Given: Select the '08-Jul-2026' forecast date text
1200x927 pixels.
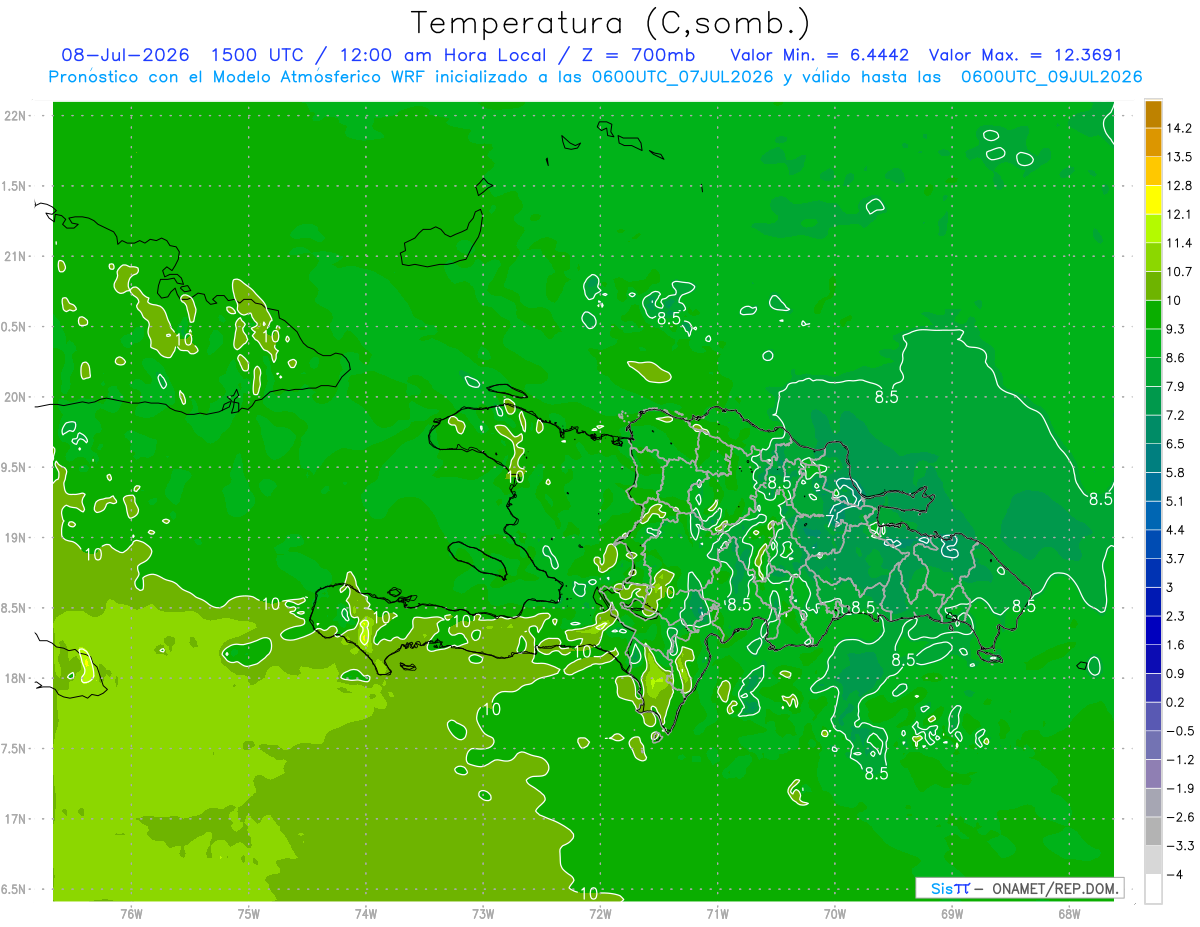Looking at the screenshot, I should click(x=126, y=54).
